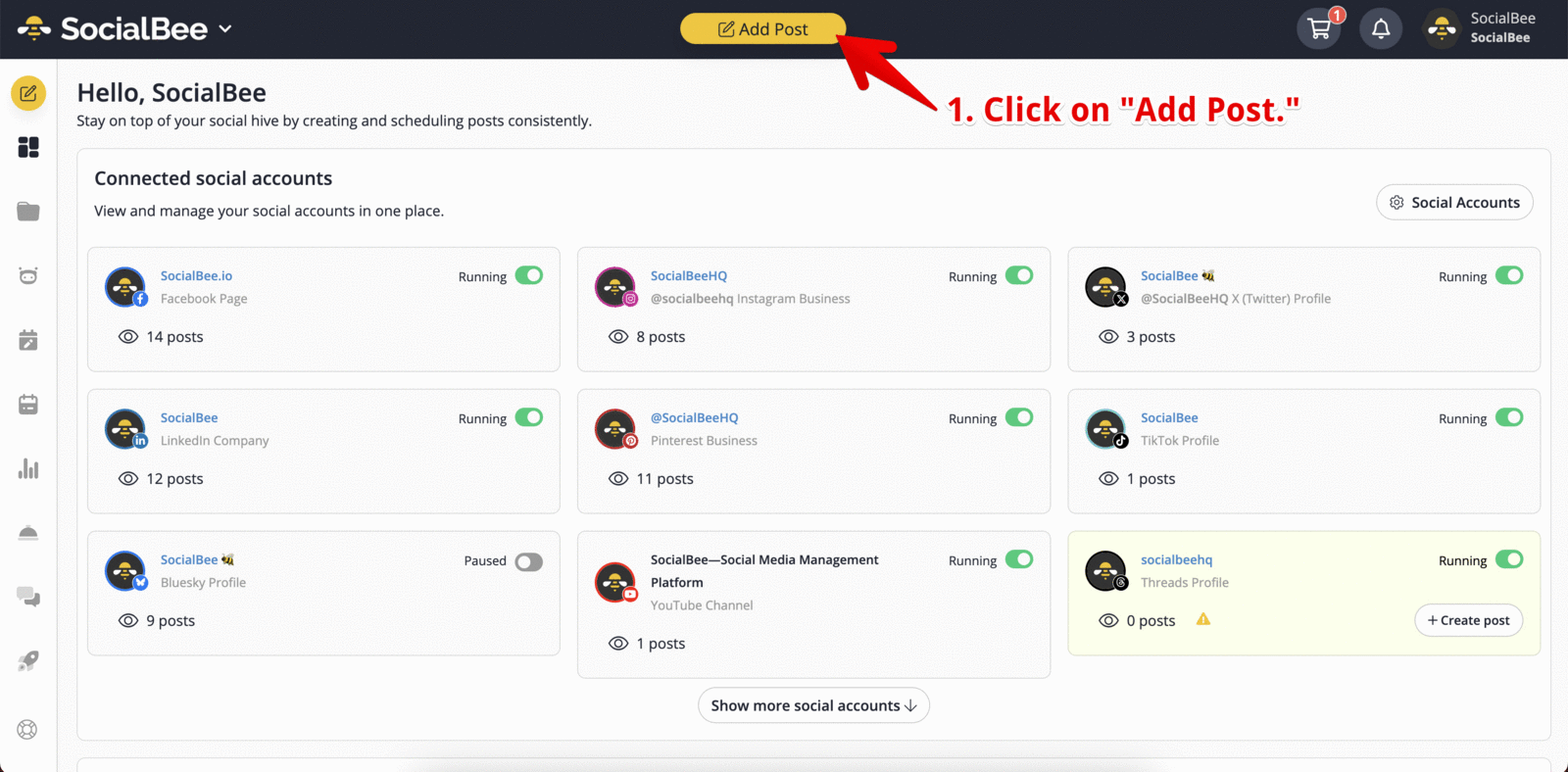Click the eye icon next to 14 posts
The height and width of the screenshot is (772, 1568).
click(128, 336)
